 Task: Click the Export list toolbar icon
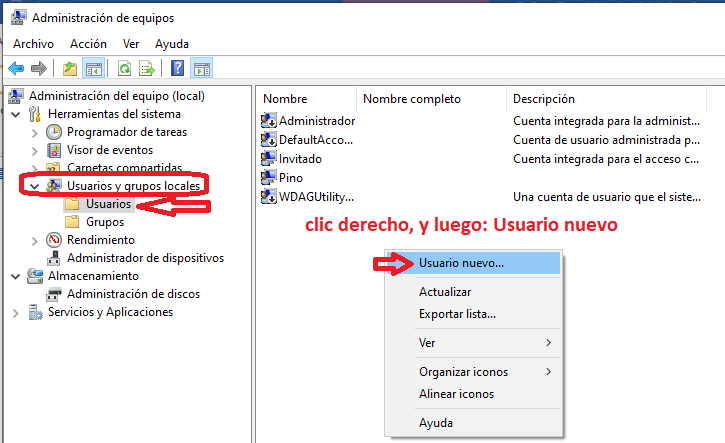pyautogui.click(x=147, y=69)
